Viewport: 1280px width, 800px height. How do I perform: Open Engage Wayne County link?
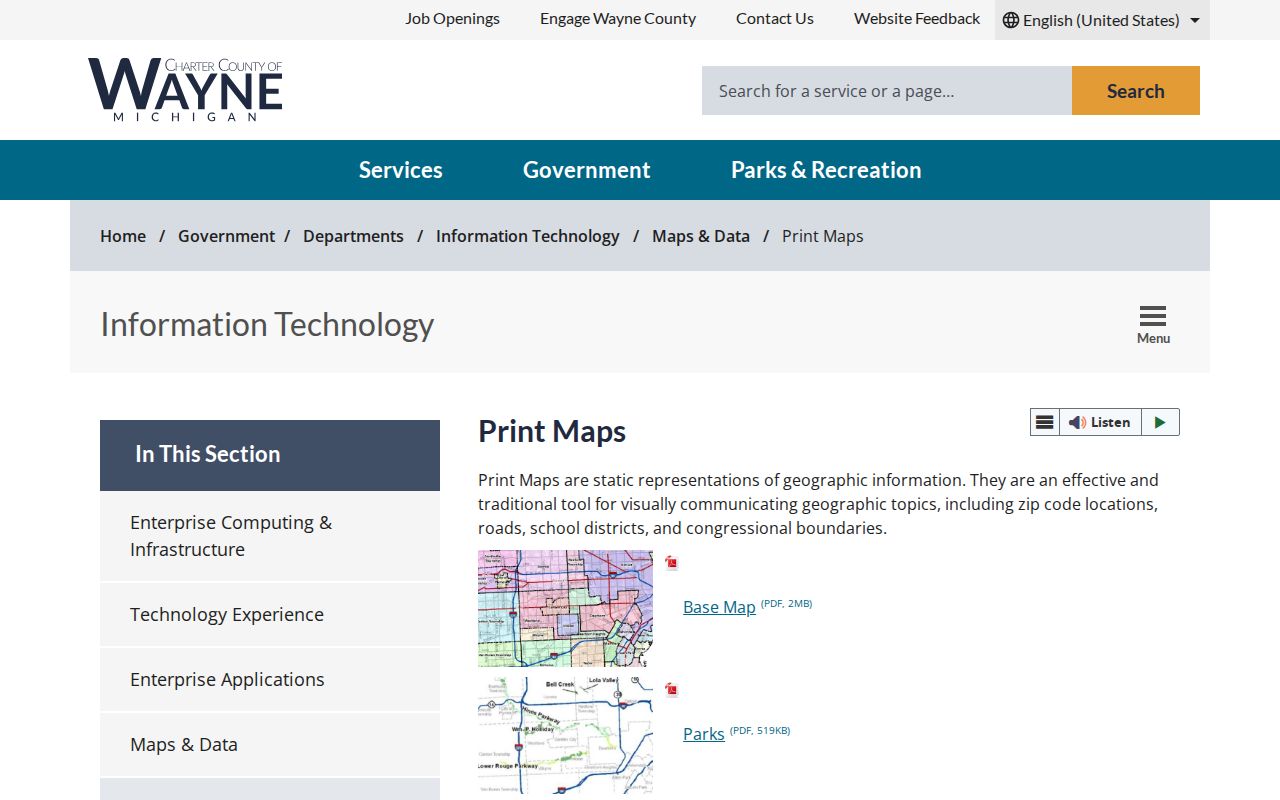(618, 19)
